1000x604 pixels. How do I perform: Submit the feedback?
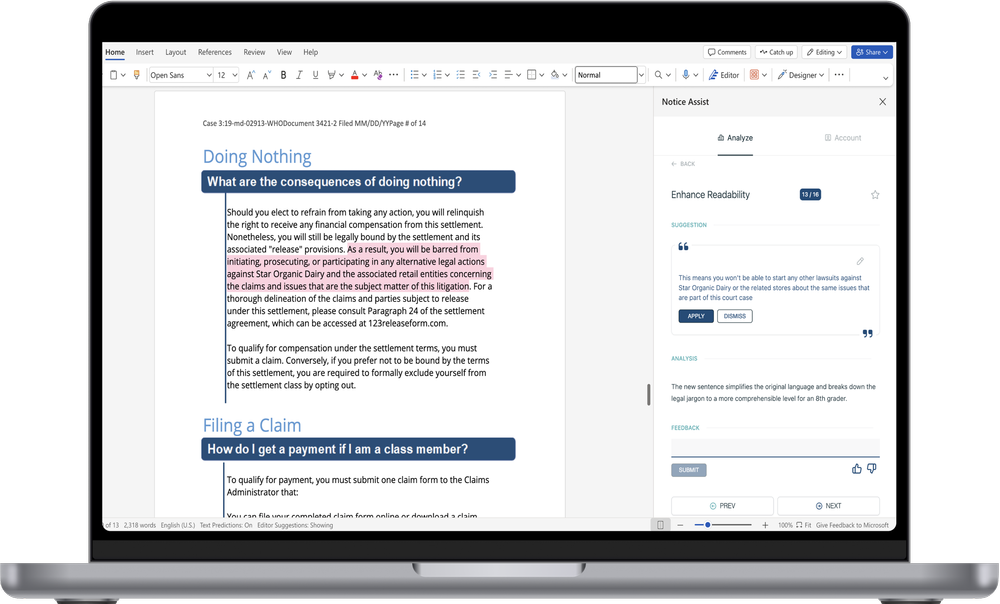coord(689,470)
